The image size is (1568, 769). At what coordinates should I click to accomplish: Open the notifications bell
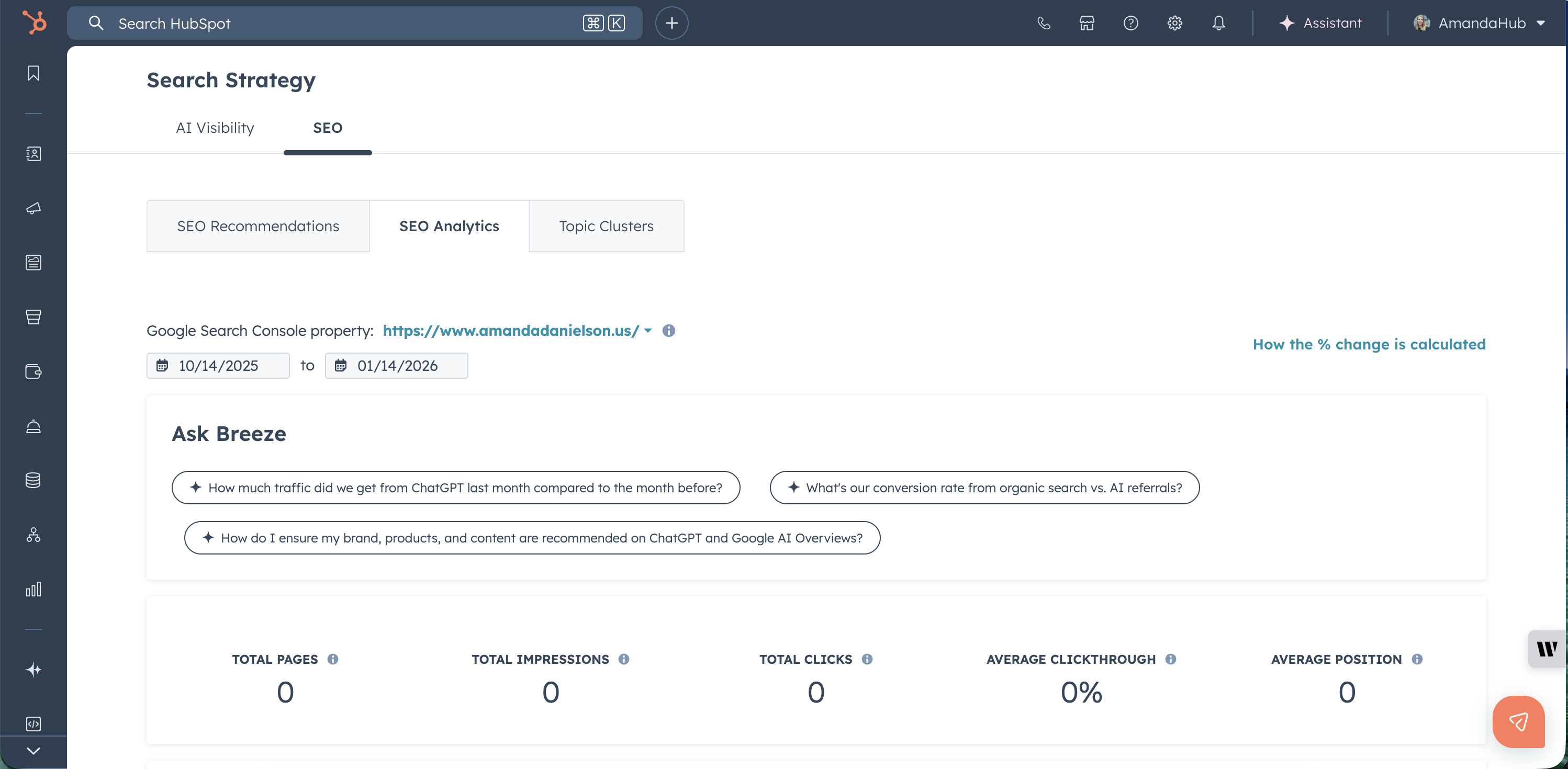point(1218,23)
